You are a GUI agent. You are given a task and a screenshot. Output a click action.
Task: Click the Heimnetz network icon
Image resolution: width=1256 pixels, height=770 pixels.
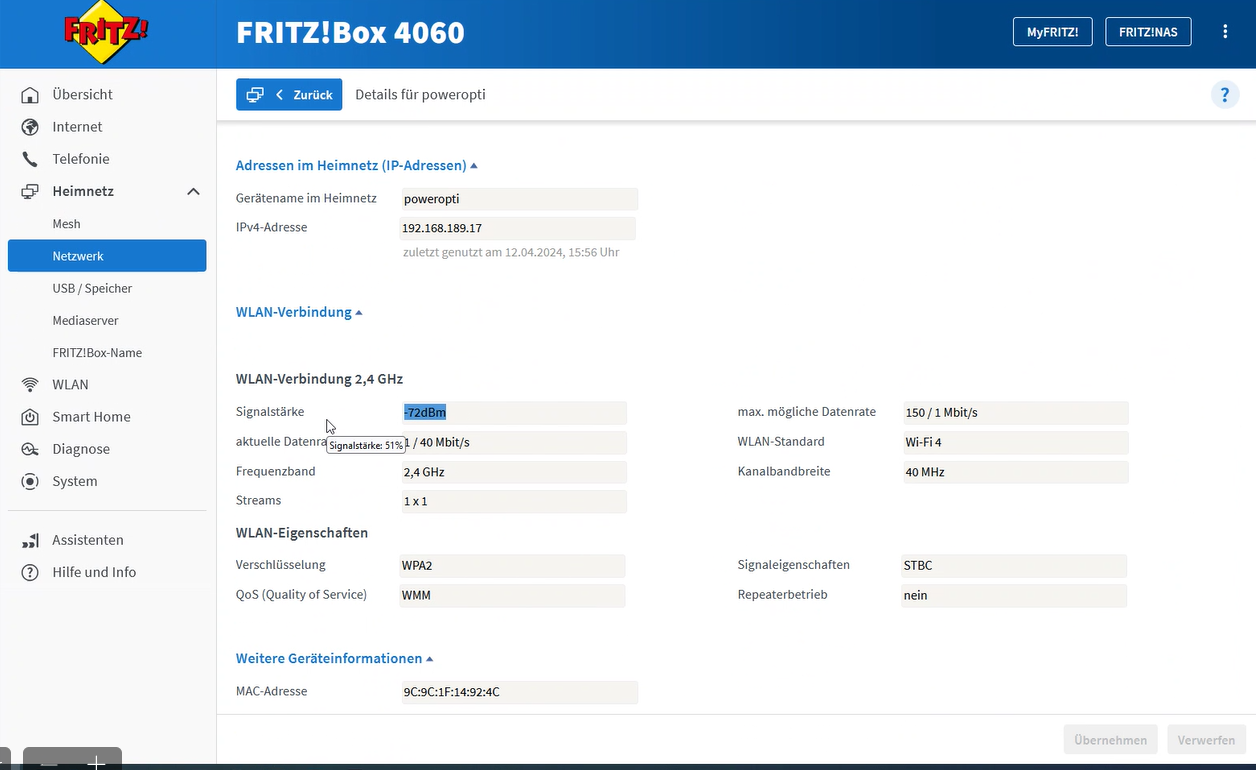(x=30, y=191)
